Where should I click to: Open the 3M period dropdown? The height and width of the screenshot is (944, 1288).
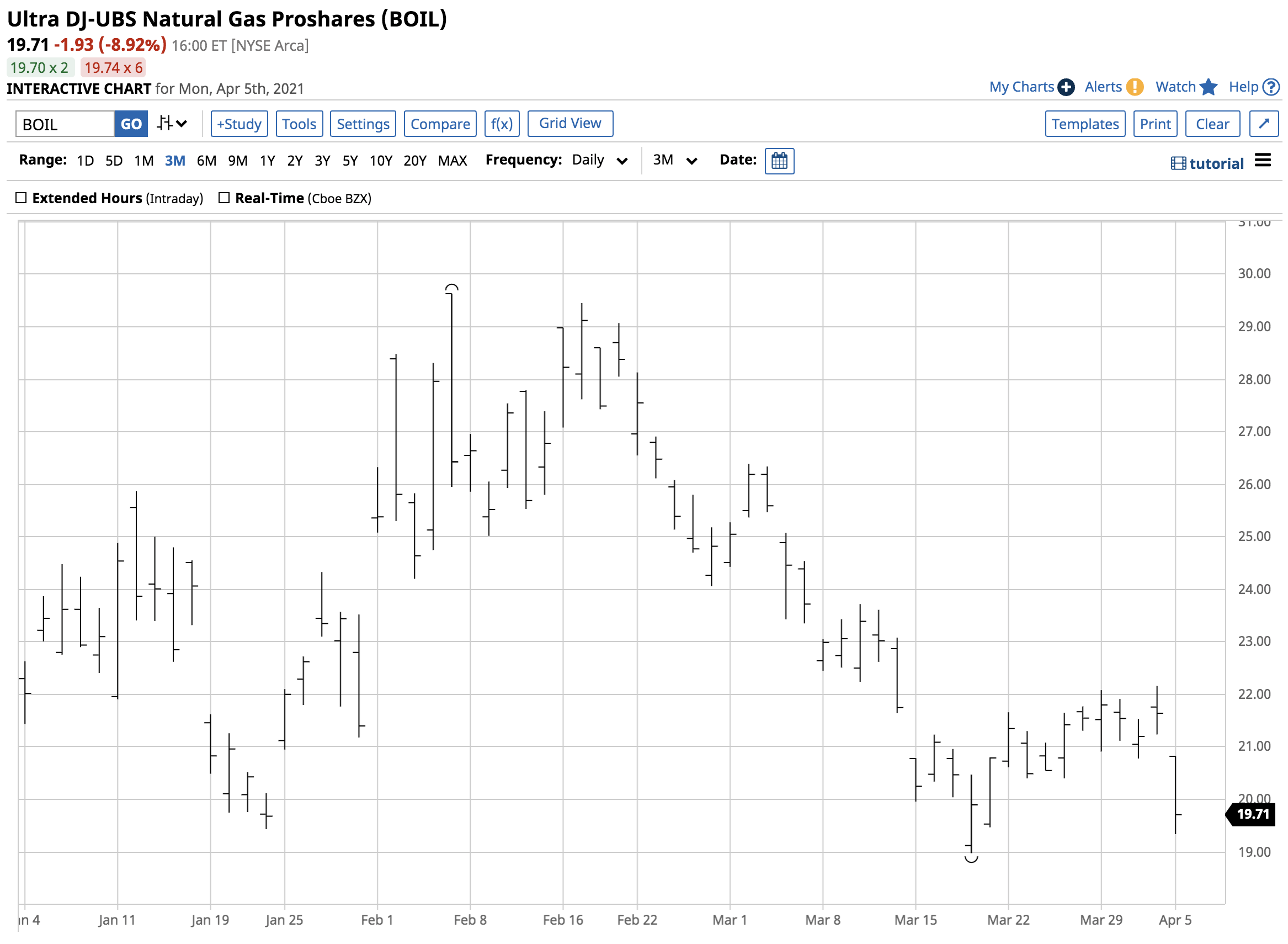coord(675,161)
